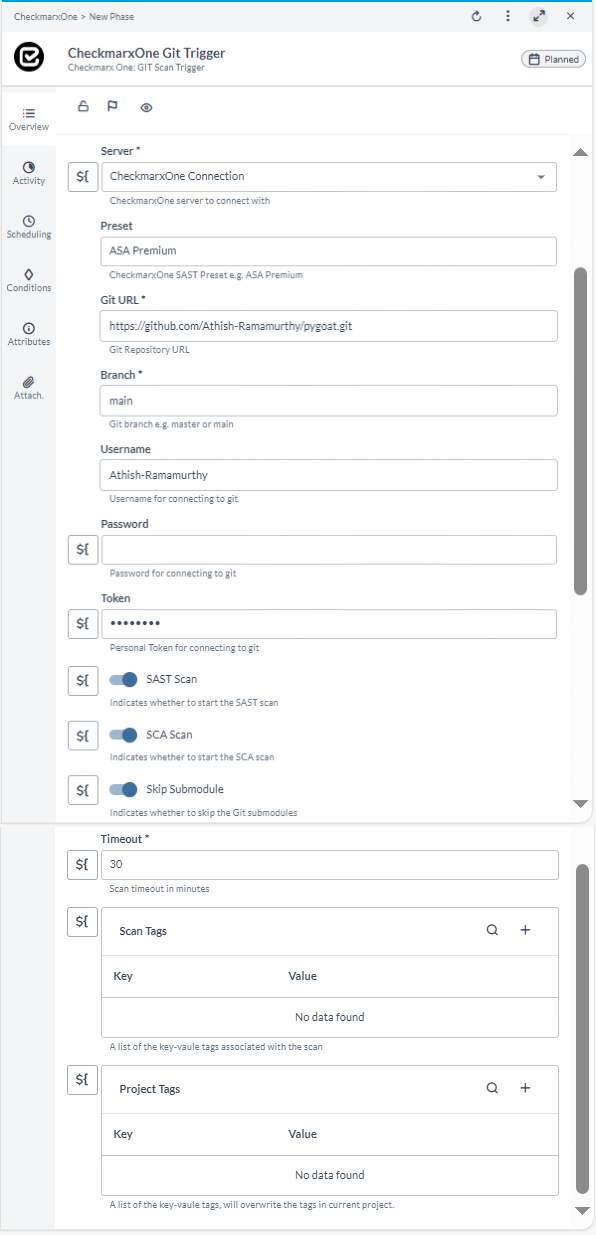
Task: Open the Scheduling tab
Action: (x=28, y=227)
